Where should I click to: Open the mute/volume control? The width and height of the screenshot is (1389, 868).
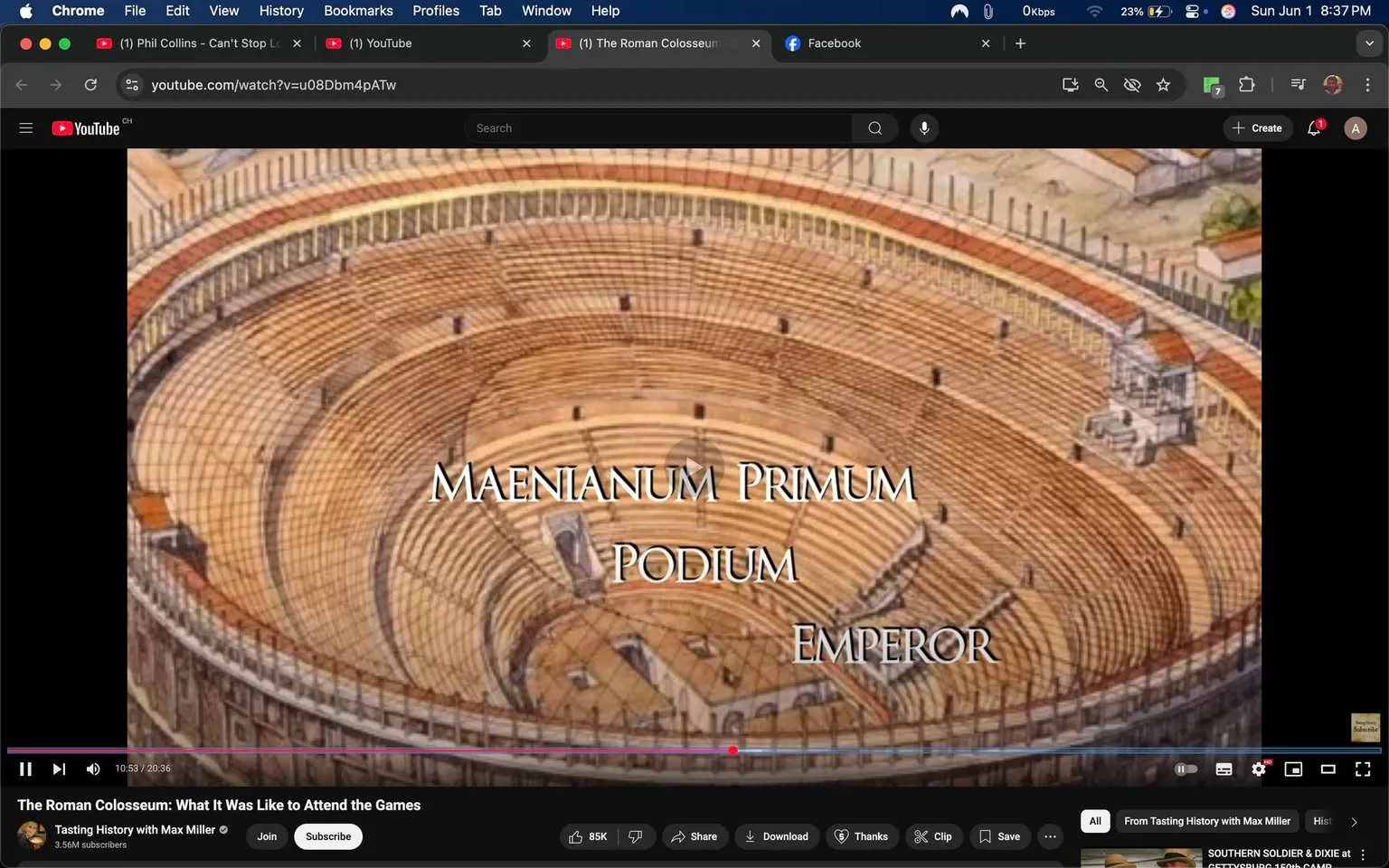pos(92,769)
